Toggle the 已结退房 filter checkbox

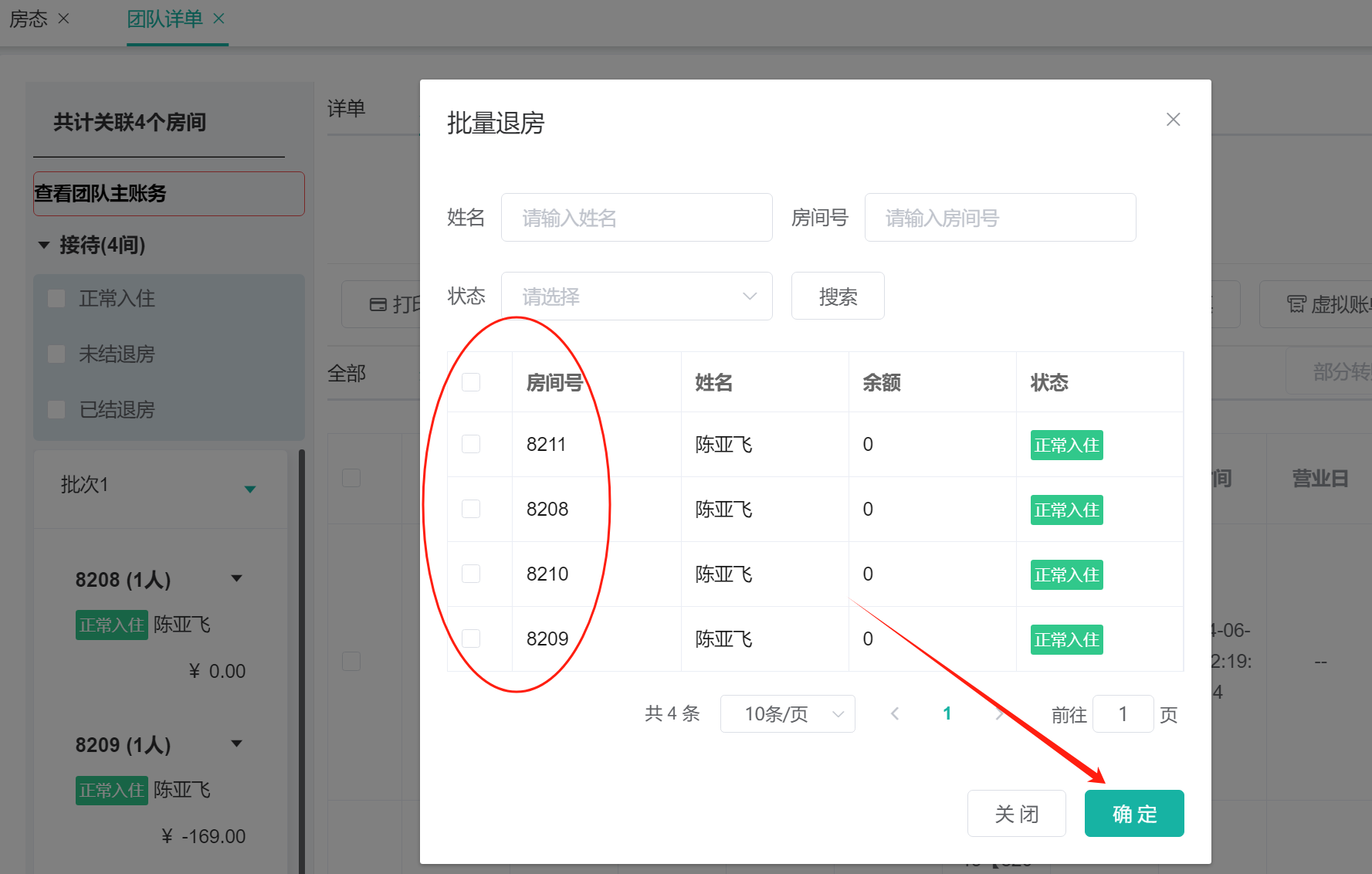(56, 409)
